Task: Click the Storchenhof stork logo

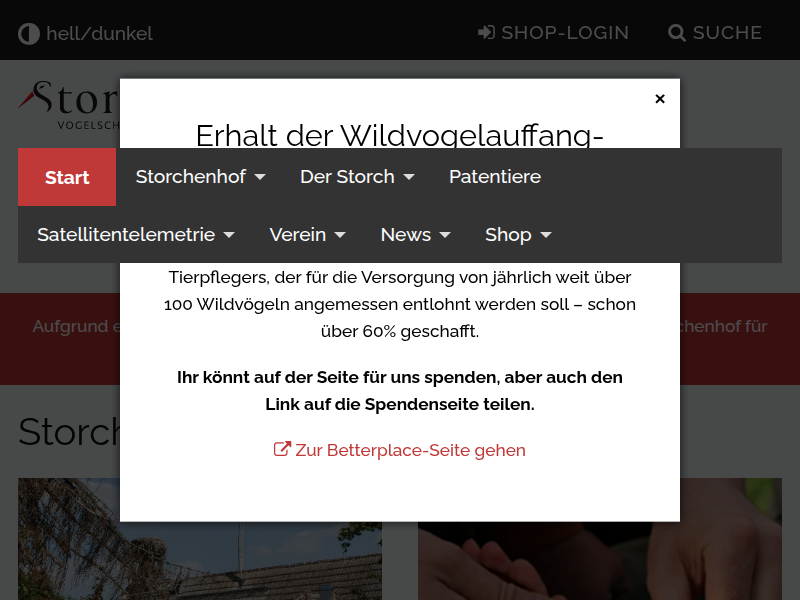Action: tap(60, 103)
